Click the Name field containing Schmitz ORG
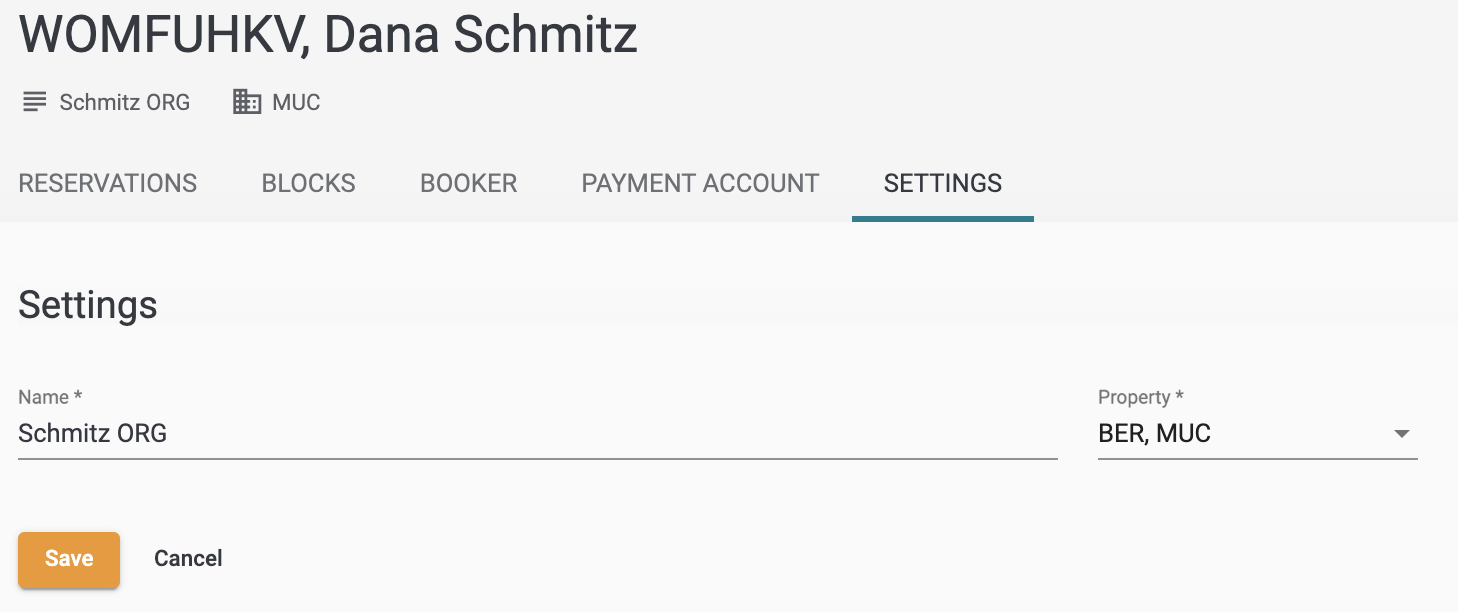The height and width of the screenshot is (612, 1458). [x=538, y=434]
